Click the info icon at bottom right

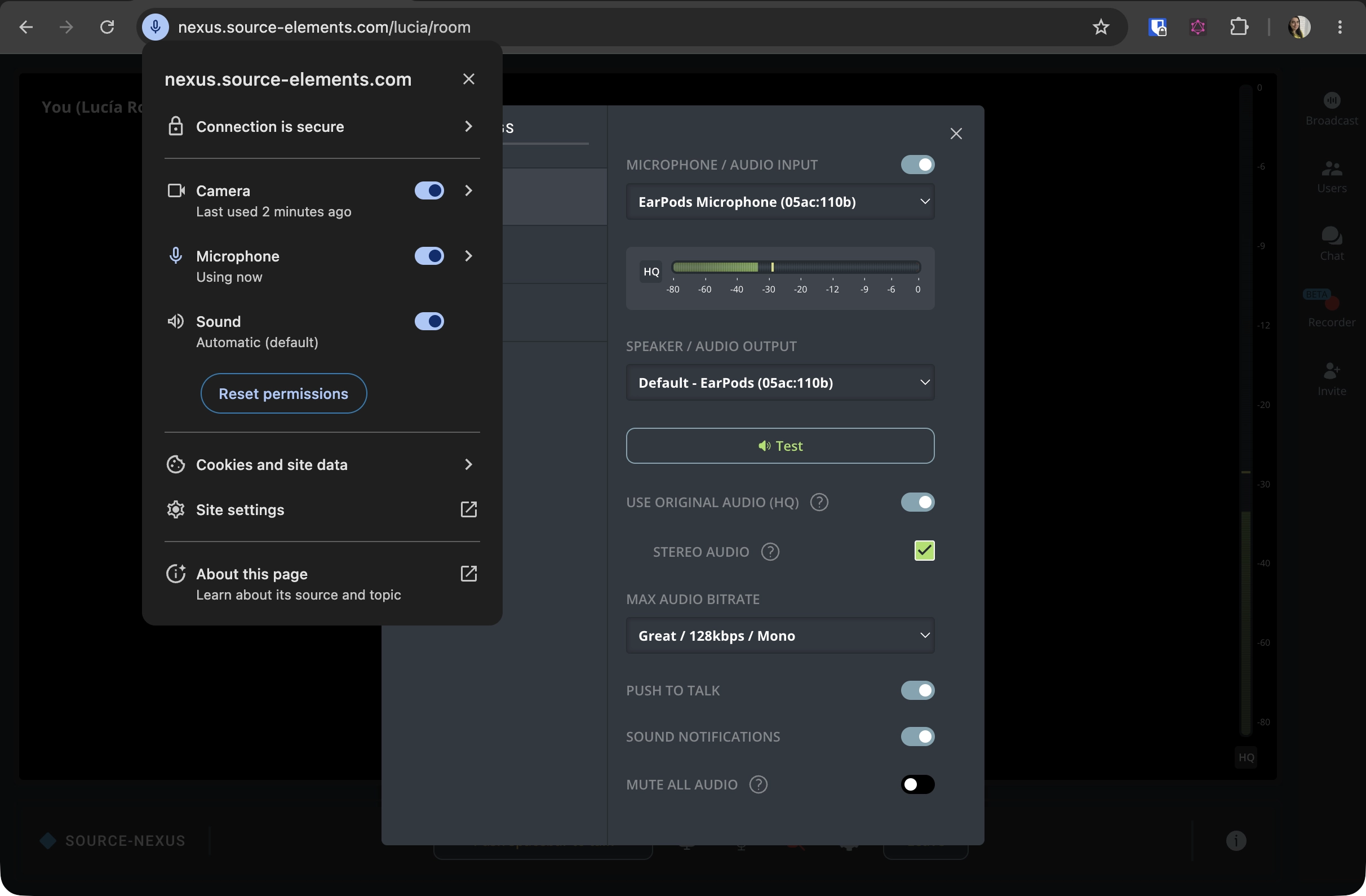(x=1236, y=840)
